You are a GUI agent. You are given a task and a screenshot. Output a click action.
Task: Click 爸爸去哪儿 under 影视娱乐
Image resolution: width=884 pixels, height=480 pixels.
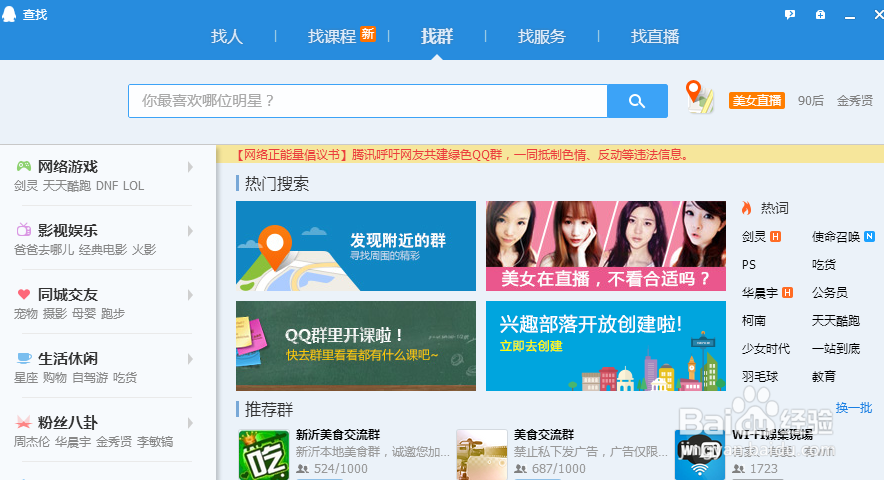click(43, 249)
